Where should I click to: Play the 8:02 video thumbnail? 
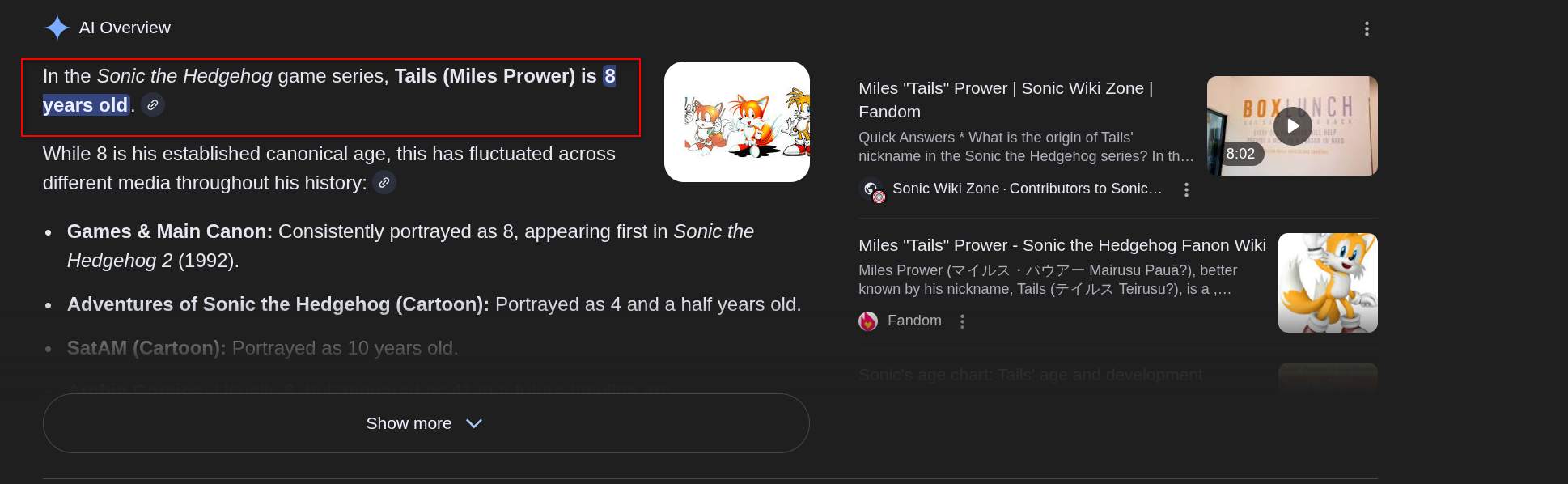[x=1292, y=126]
